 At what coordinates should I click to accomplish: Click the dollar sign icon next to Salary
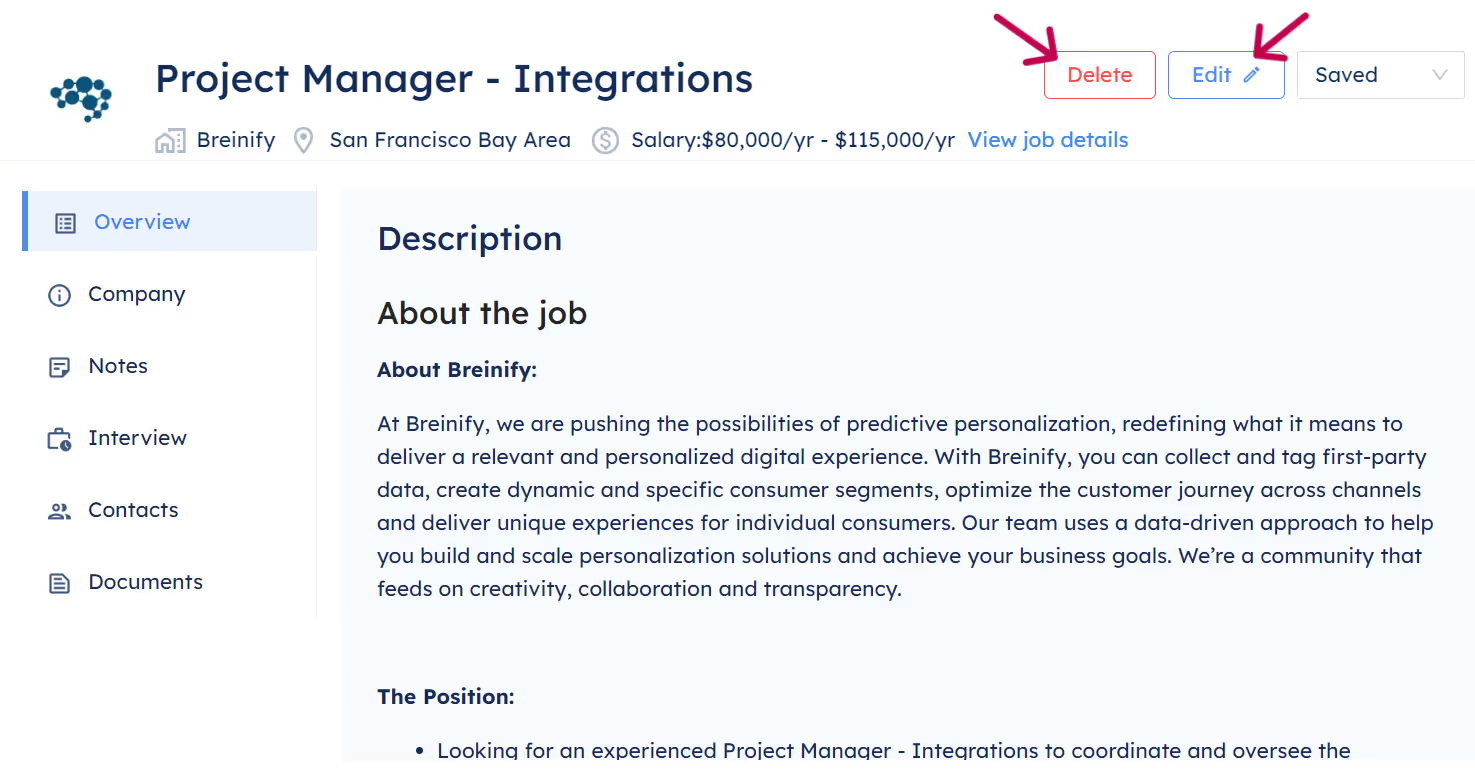tap(605, 141)
